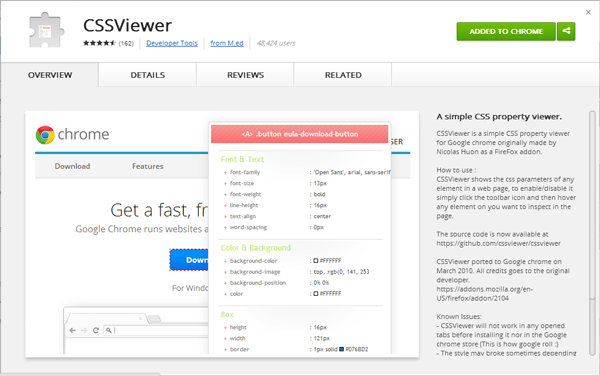Click the reload icon in pictured browser

[96, 330]
